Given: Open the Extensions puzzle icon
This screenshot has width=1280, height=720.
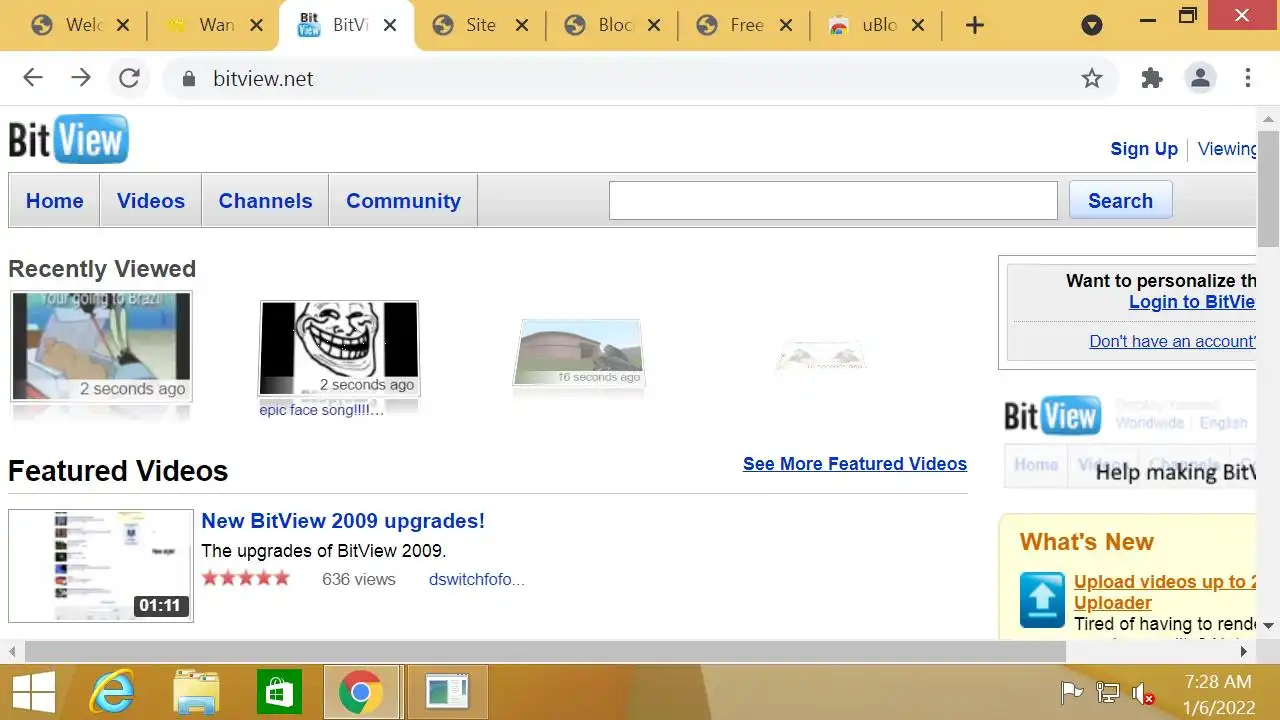Looking at the screenshot, I should point(1152,78).
